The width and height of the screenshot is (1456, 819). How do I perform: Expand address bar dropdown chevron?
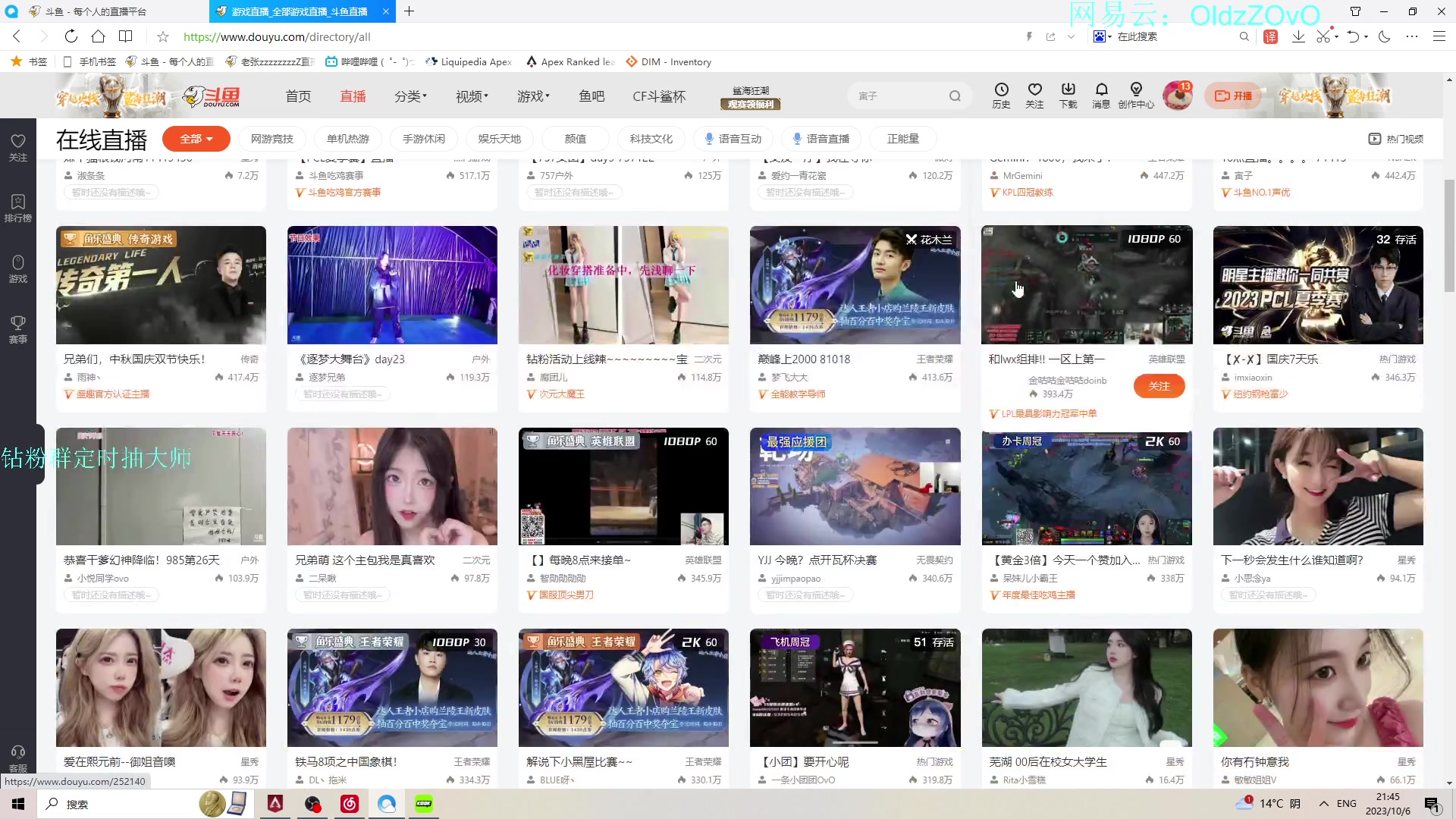pyautogui.click(x=1071, y=36)
